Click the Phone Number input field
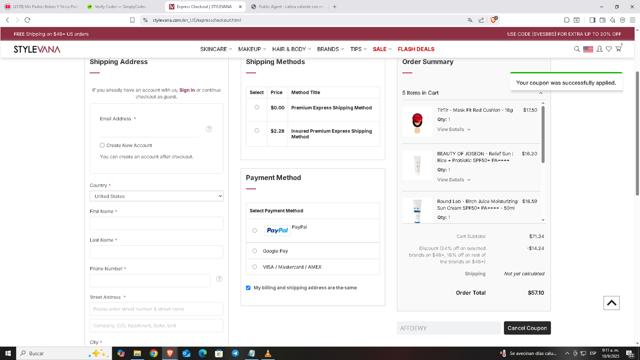Viewport: 640px width, 360px height. [x=150, y=280]
